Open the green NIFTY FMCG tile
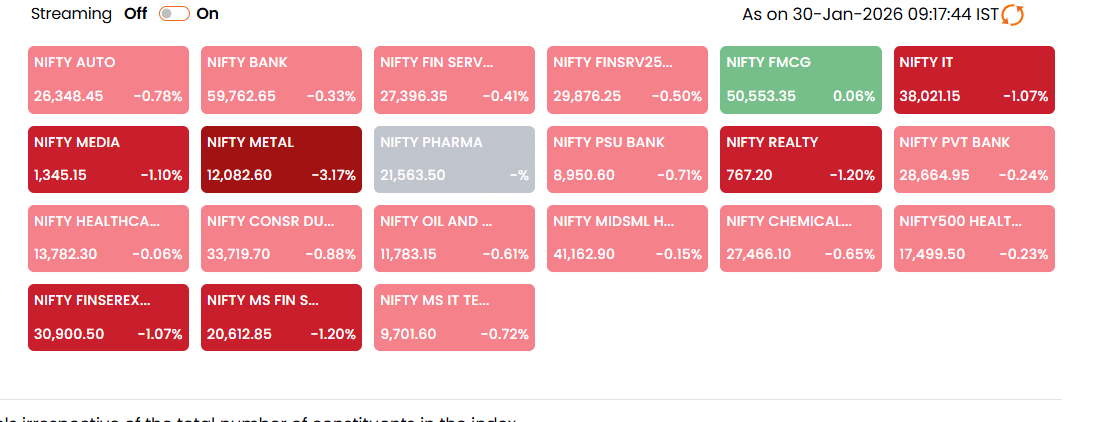Viewport: 1115px width, 422px height. click(801, 79)
